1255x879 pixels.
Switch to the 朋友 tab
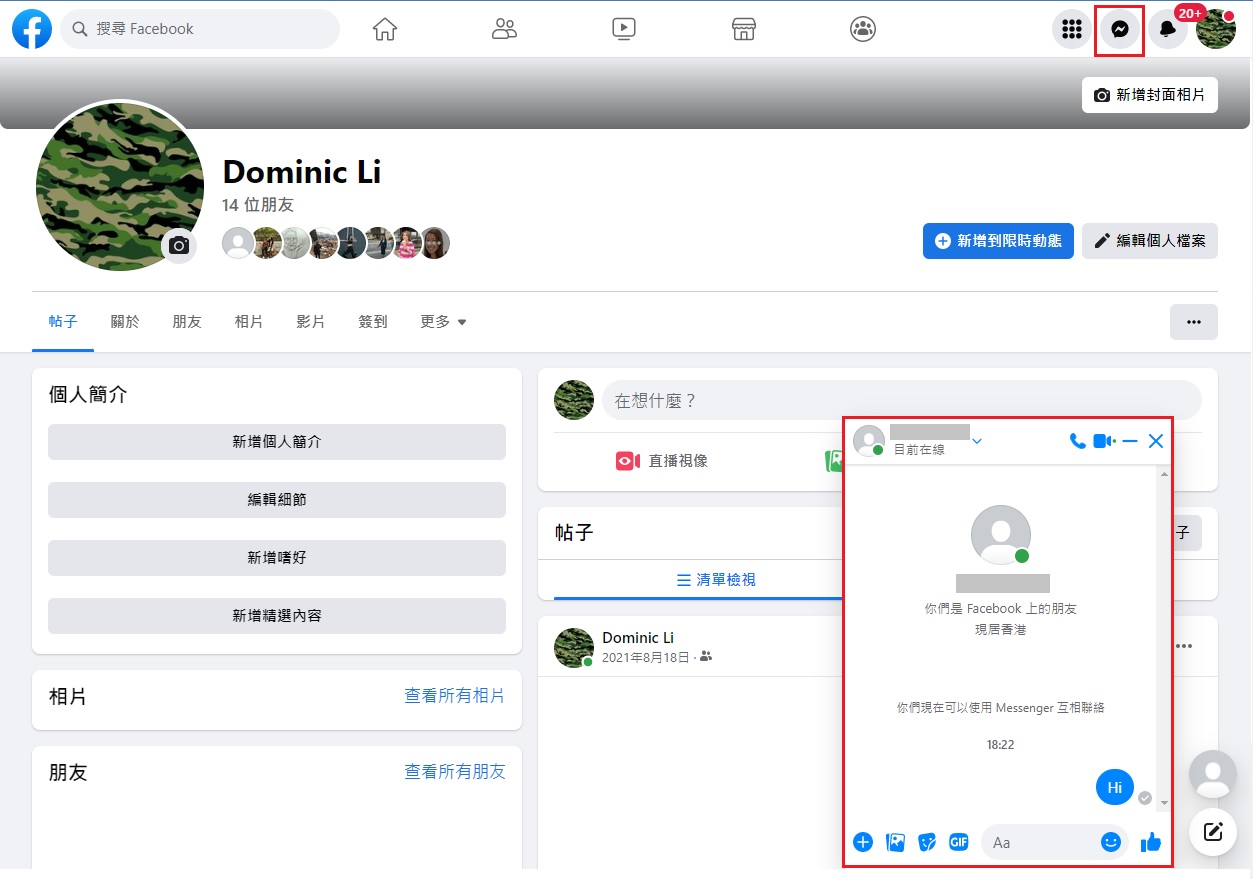point(187,322)
